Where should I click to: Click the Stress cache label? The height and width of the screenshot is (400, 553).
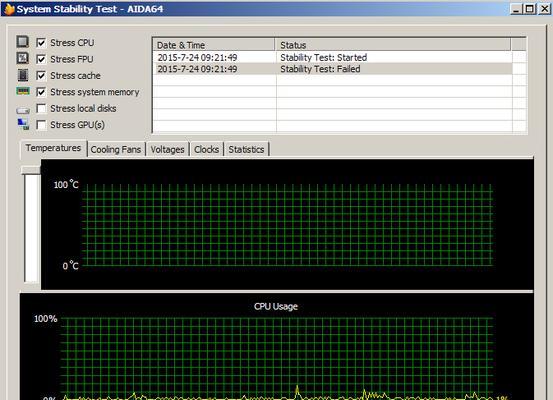(75, 75)
